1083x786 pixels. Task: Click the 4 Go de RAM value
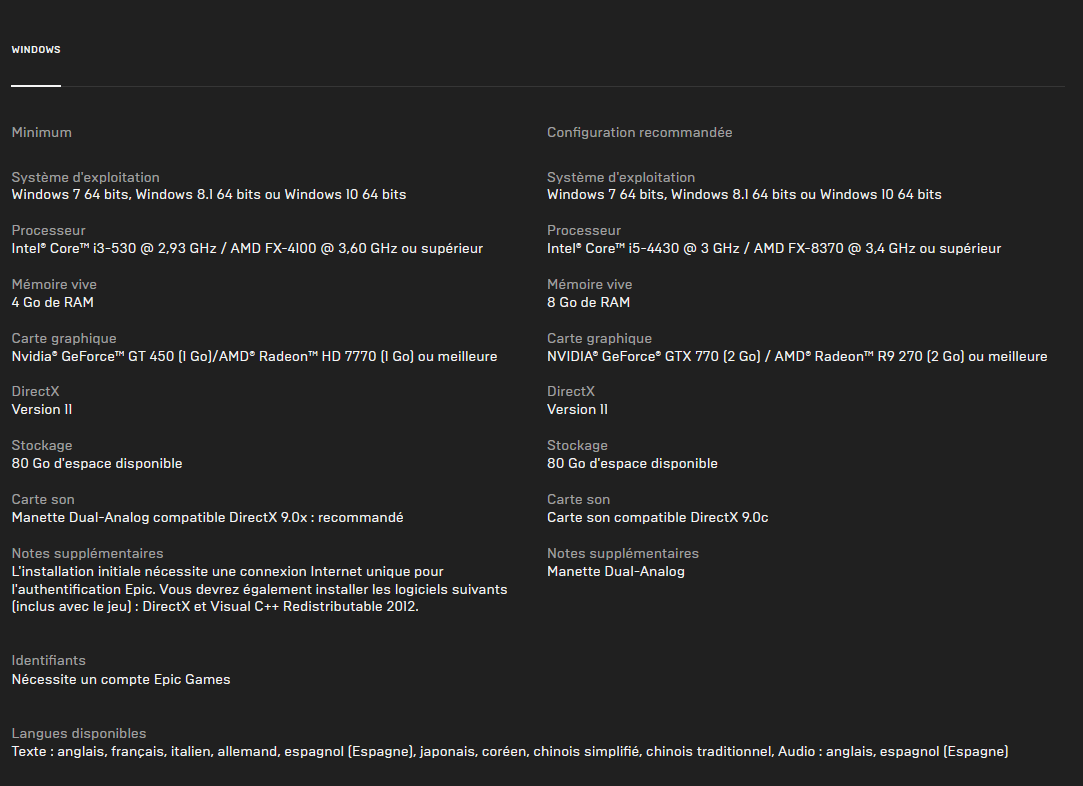point(52,303)
